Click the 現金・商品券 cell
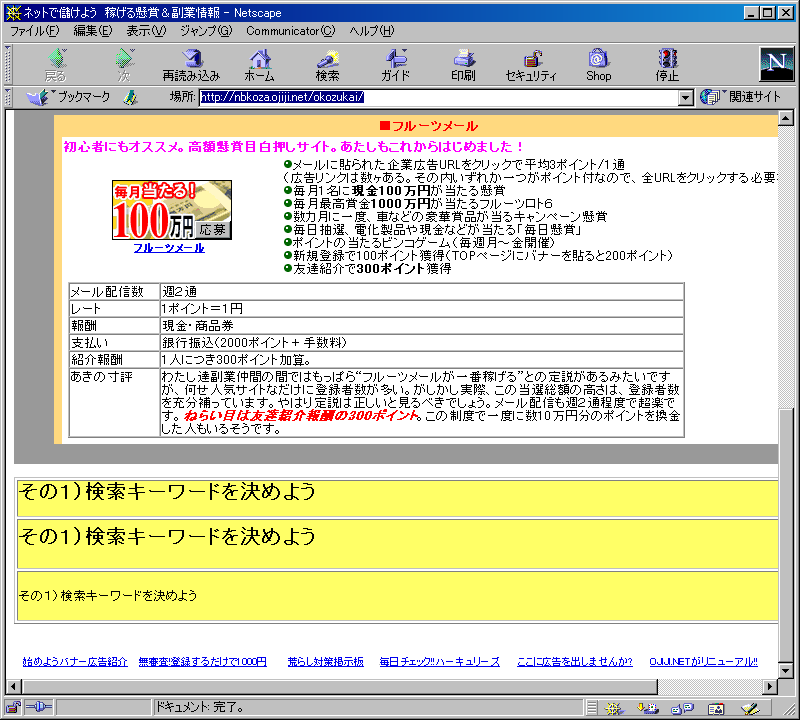Image resolution: width=800 pixels, height=720 pixels. pos(421,326)
